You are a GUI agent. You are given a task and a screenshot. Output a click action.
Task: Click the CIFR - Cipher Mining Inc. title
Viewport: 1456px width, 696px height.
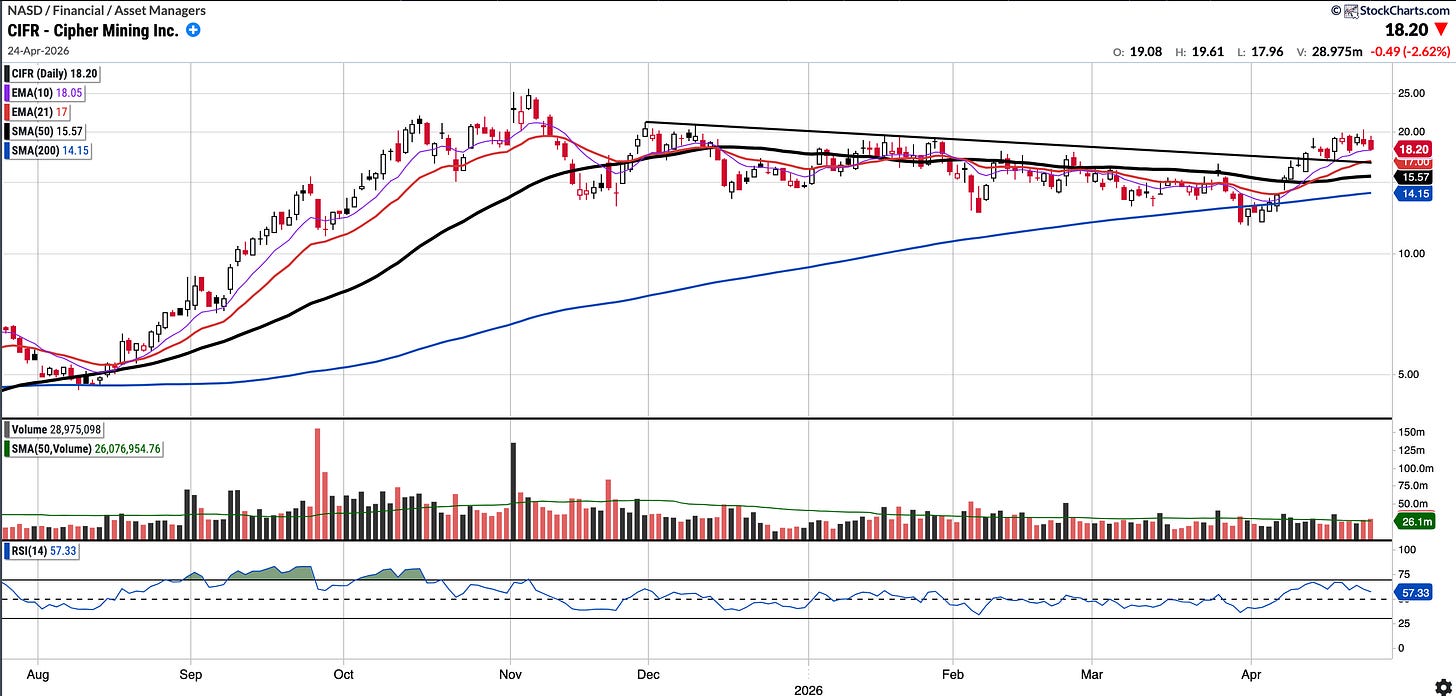pyautogui.click(x=93, y=30)
